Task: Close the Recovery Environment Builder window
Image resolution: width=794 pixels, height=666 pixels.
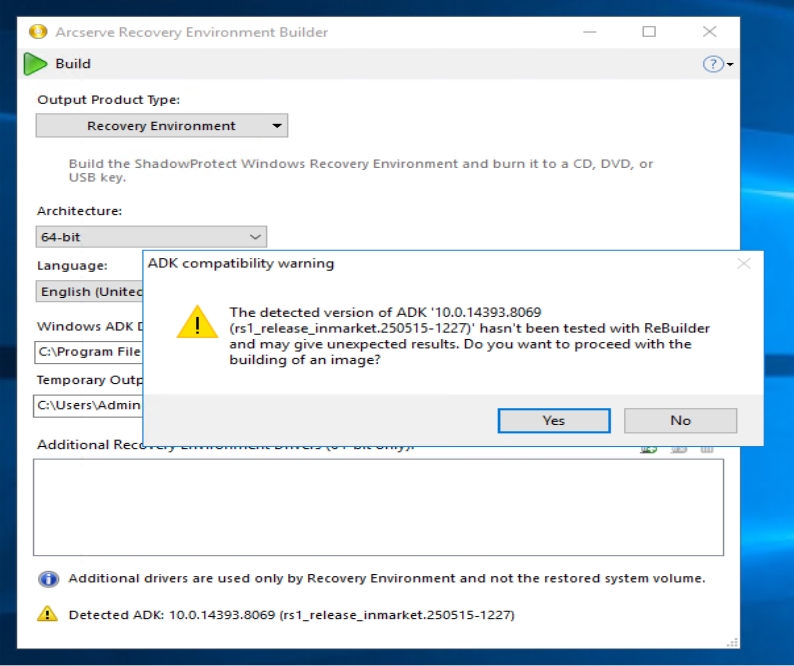Action: (709, 31)
